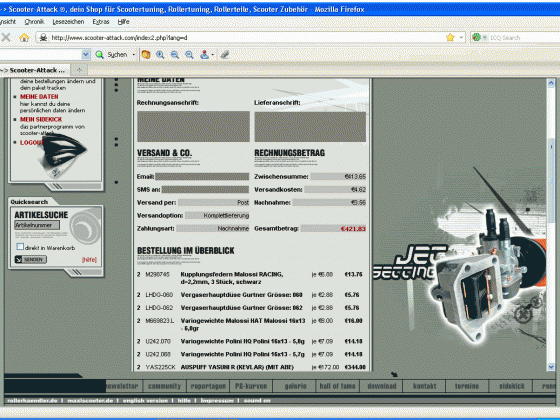Click the page scrollbar down arrow
The height and width of the screenshot is (420, 560).
(x=551, y=366)
